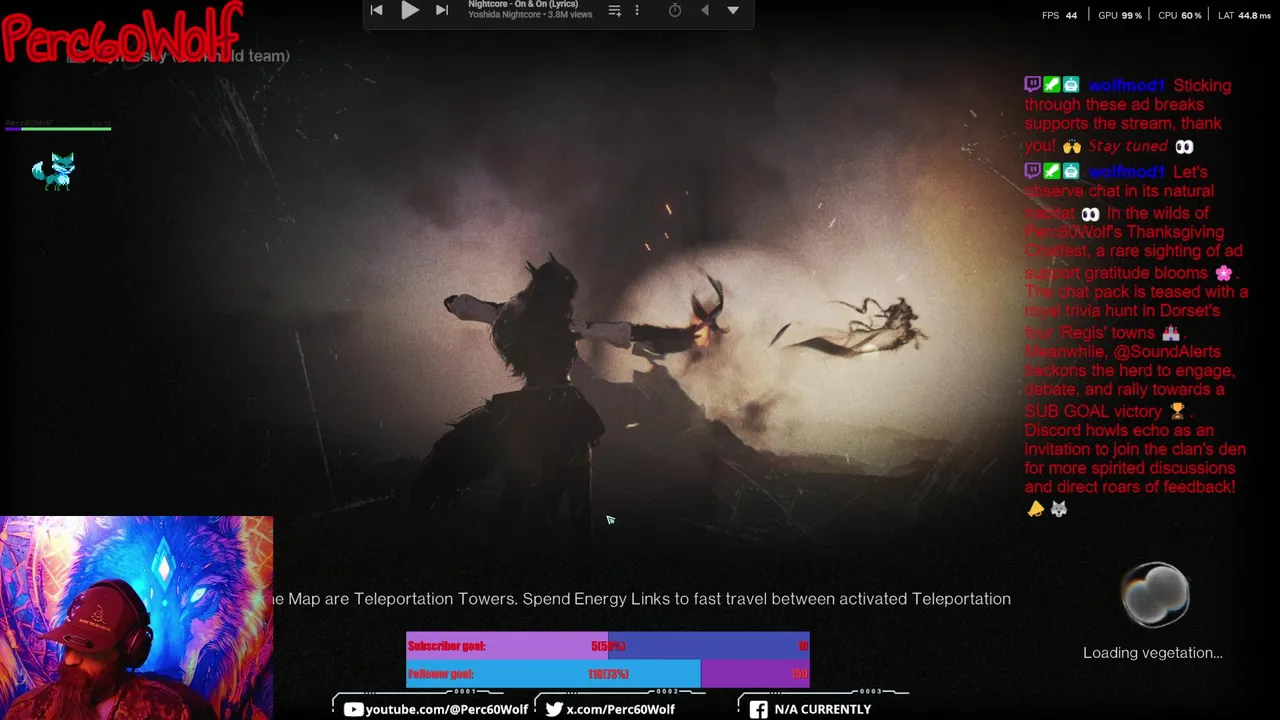Click the 'Loading vegetation...' status text
This screenshot has height=720, width=1280.
[x=1153, y=653]
